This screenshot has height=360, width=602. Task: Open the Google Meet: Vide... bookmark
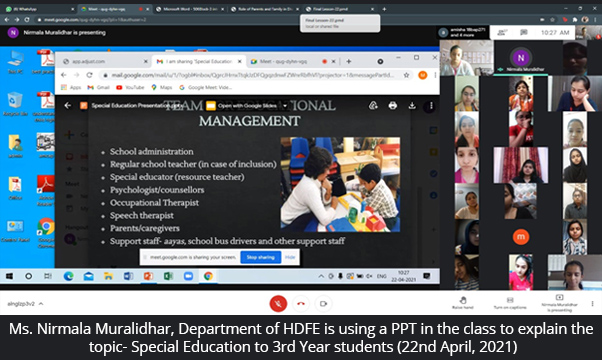[205, 88]
